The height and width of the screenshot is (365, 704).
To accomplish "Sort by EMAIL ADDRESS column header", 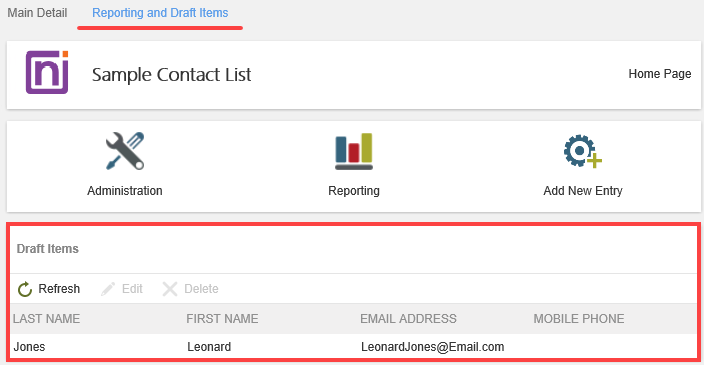I will point(408,319).
